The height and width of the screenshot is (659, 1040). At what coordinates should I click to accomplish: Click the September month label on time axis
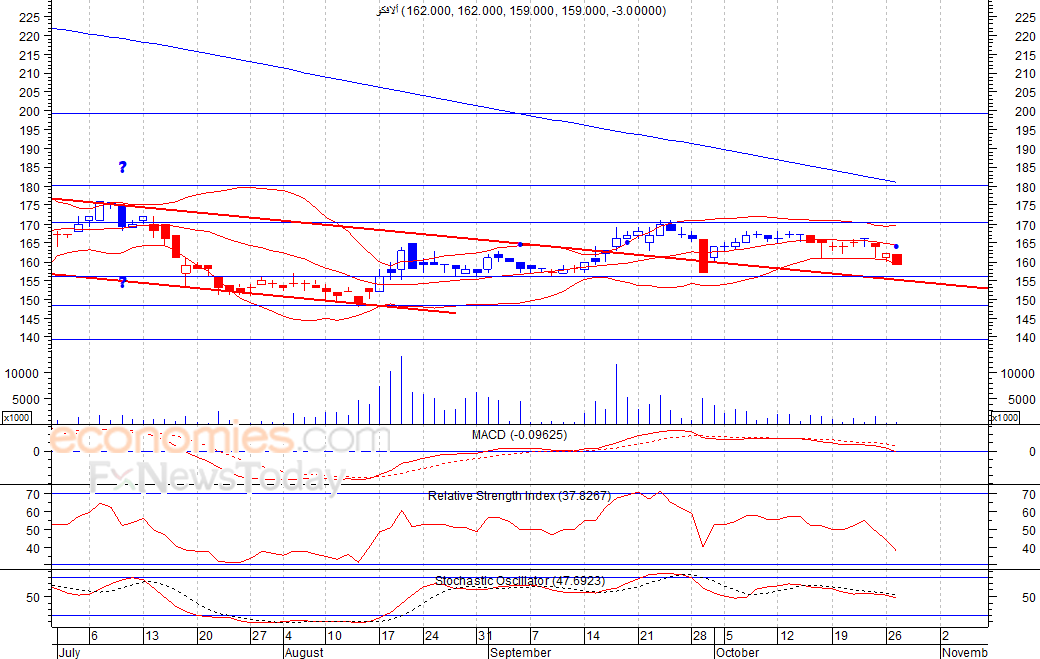click(520, 652)
